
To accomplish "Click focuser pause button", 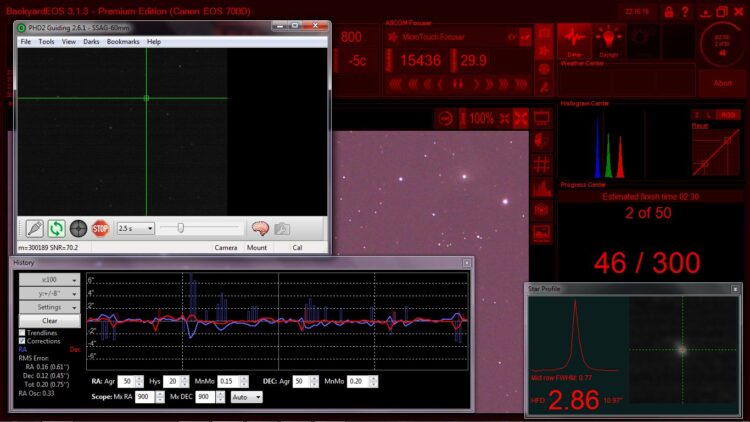I will pos(458,85).
